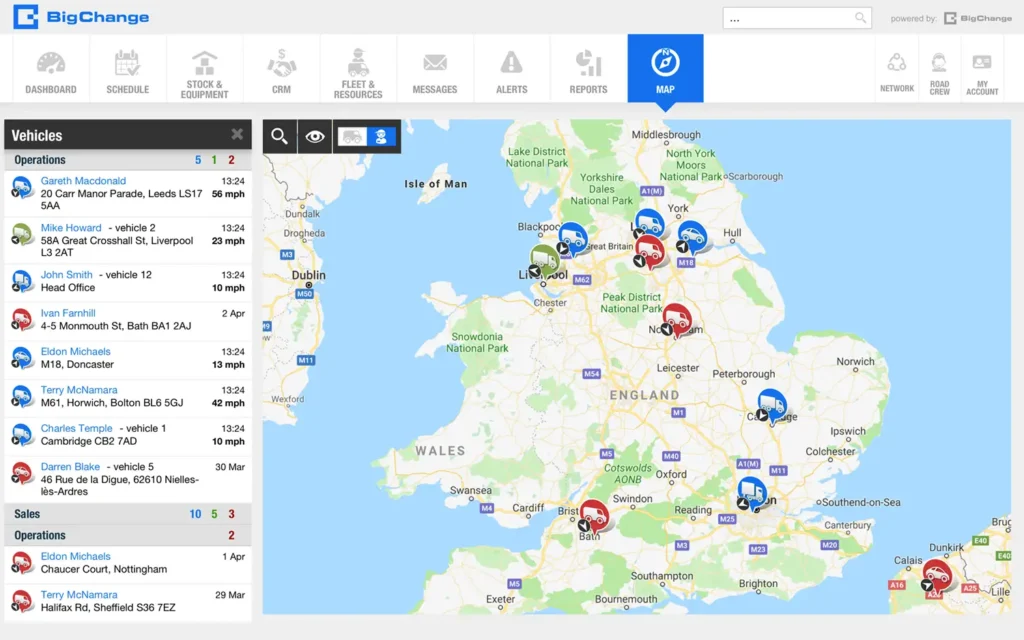The width and height of the screenshot is (1024, 640).
Task: Collapse the first Operations group header
Action: point(128,160)
